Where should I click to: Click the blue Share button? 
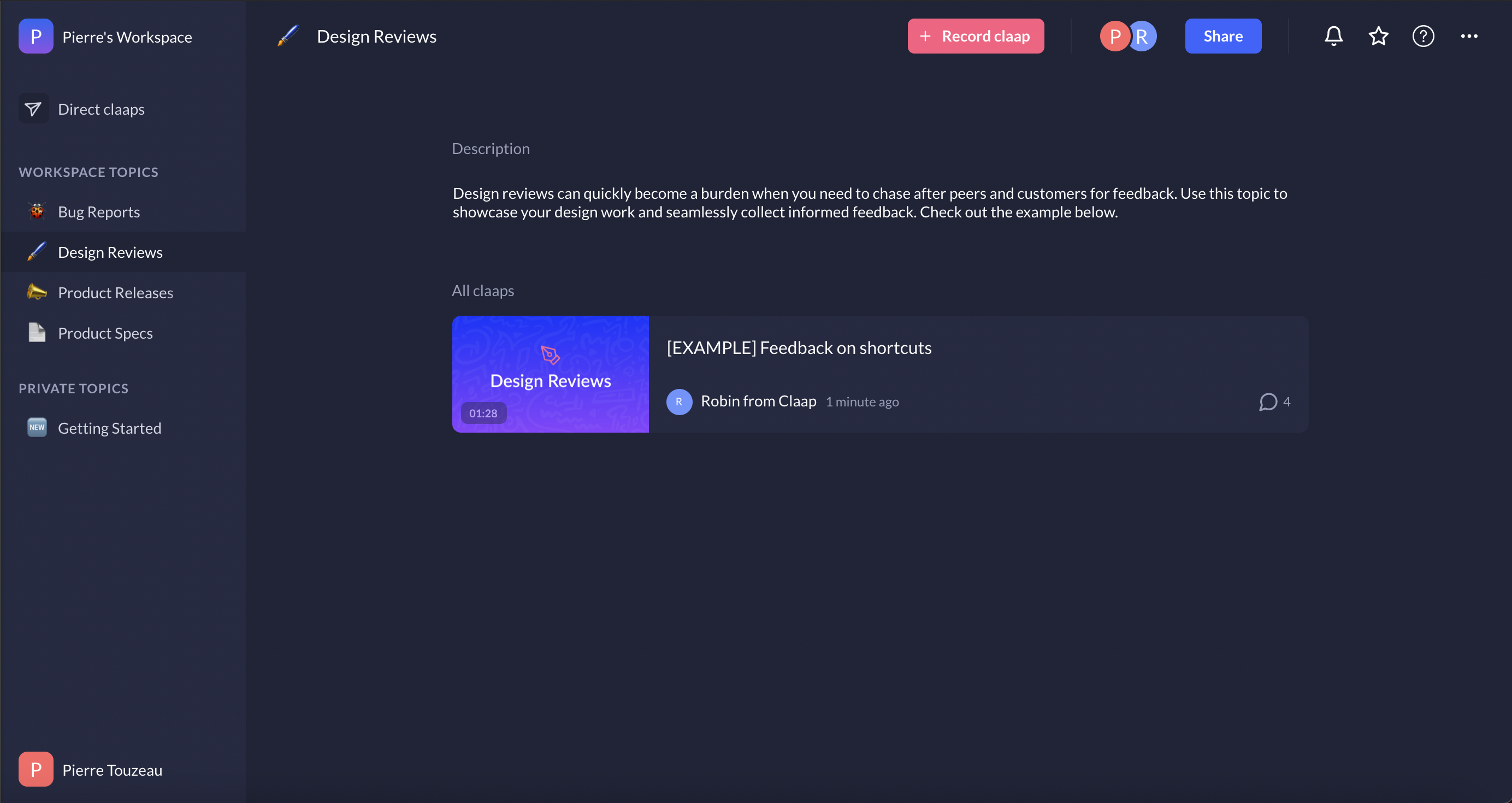tap(1222, 37)
